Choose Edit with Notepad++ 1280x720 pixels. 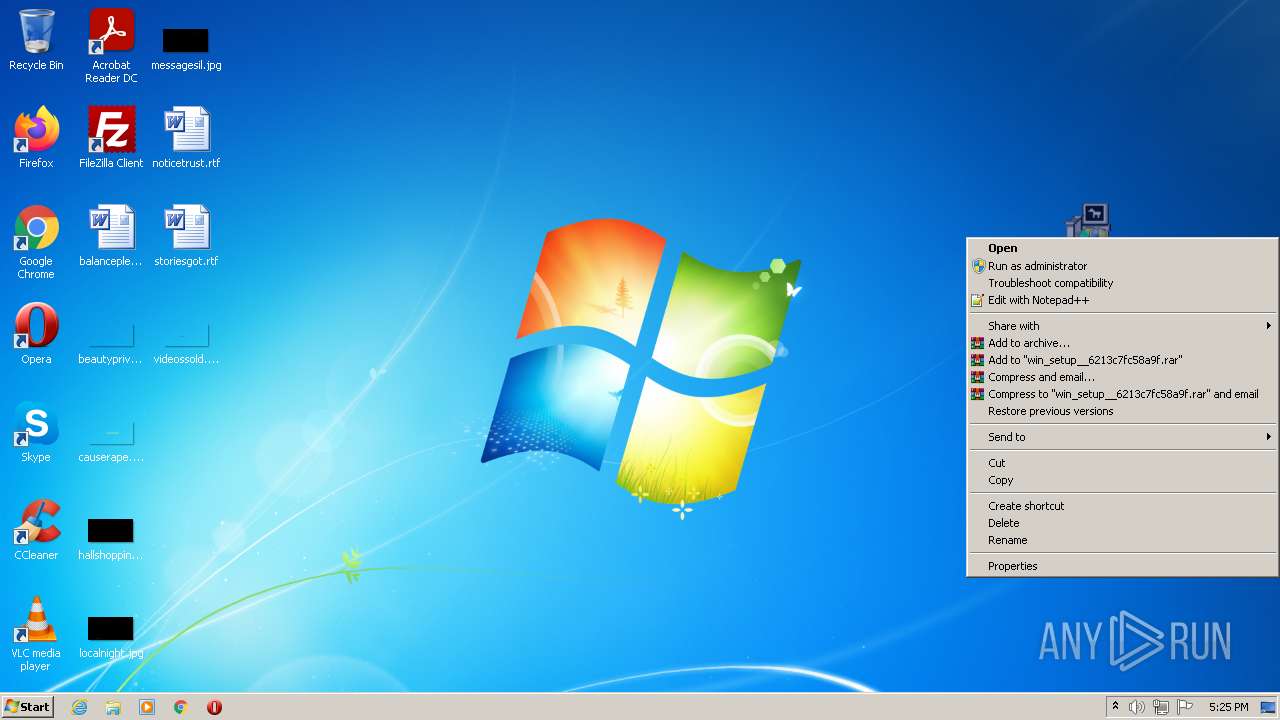[1122, 300]
